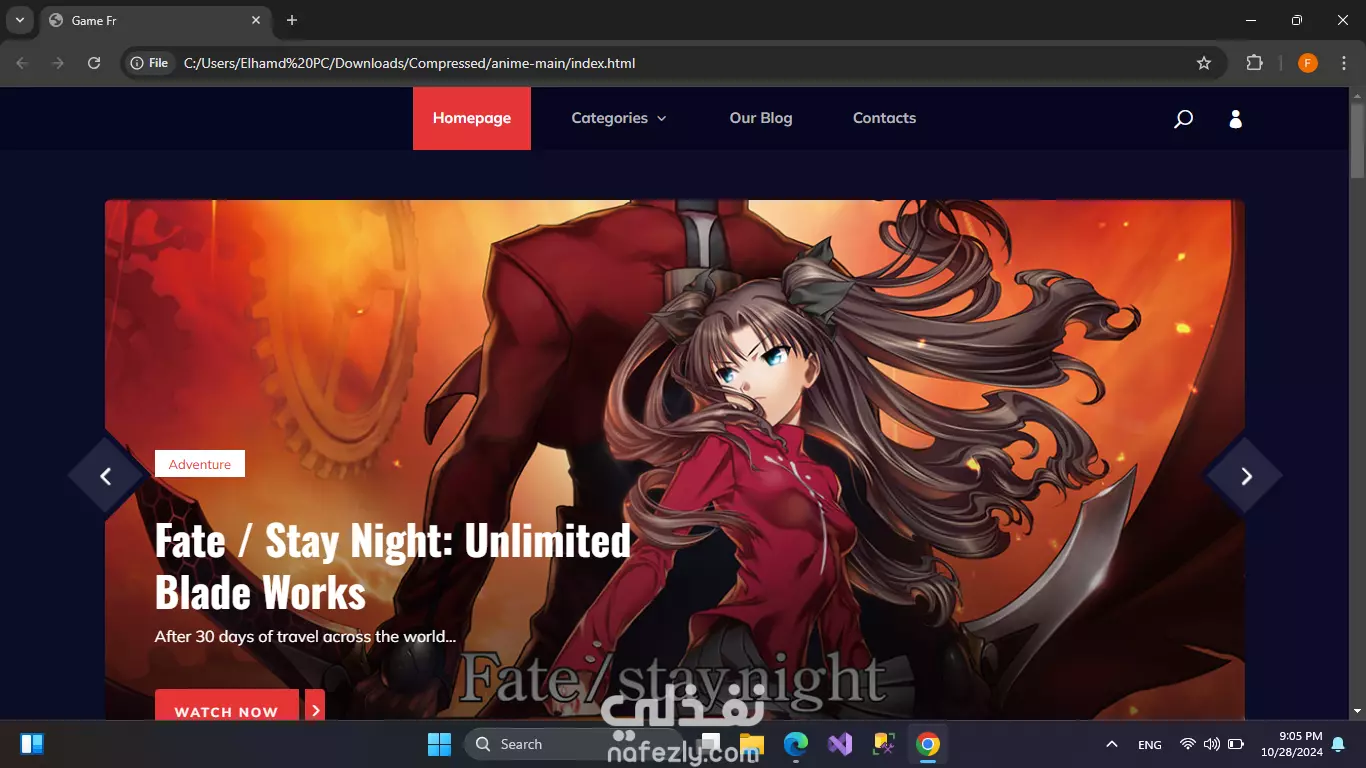Click the browser forward arrow
1366x768 pixels.
point(58,63)
